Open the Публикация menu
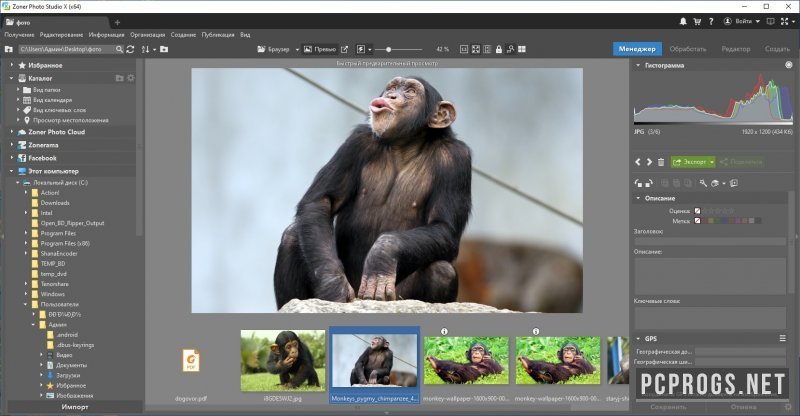The height and width of the screenshot is (416, 800). coord(218,35)
